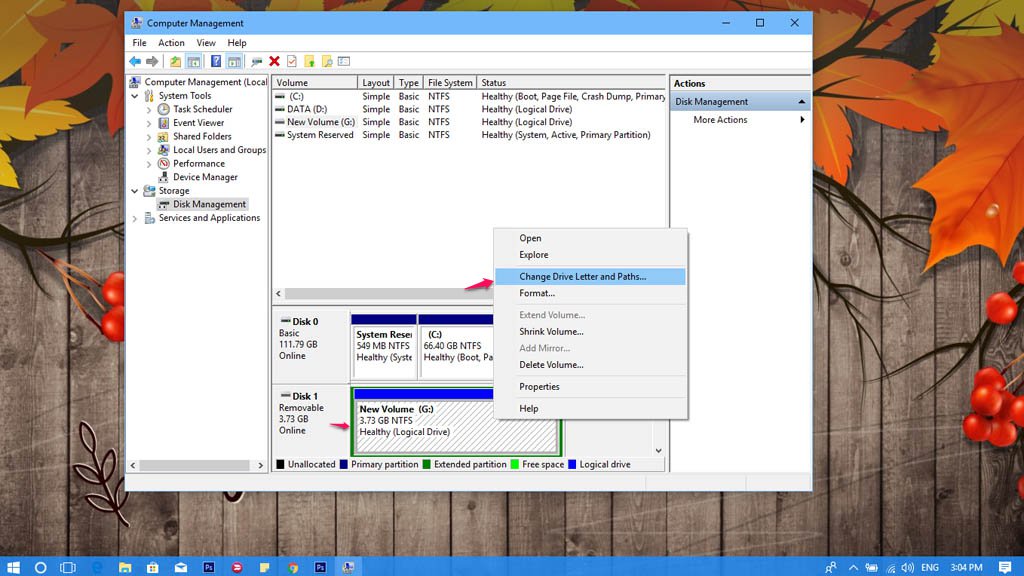
Task: Open the Microsoft Store taskbar icon
Action: pyautogui.click(x=153, y=567)
